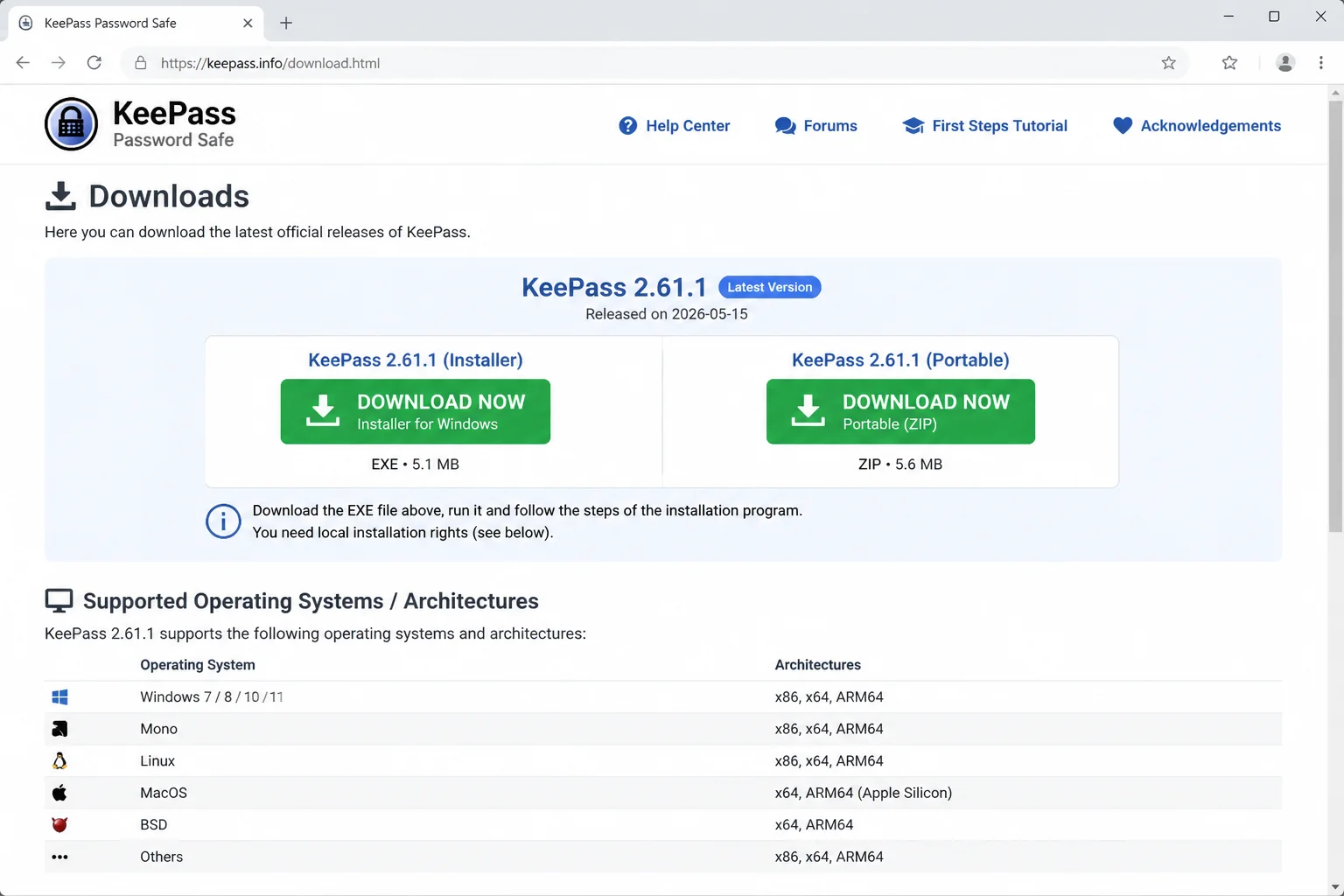Click the Windows logo icon in table

click(59, 697)
